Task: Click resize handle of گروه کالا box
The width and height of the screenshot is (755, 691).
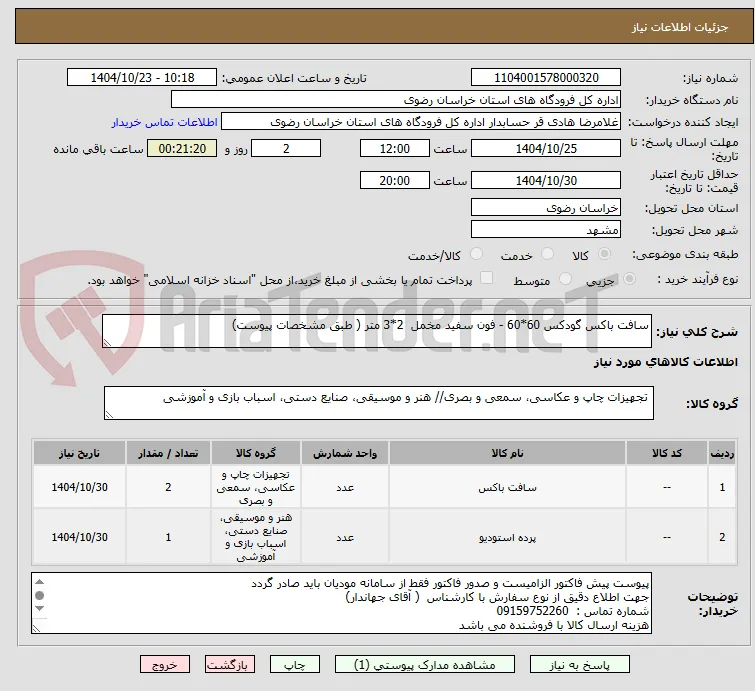Action: tap(109, 415)
